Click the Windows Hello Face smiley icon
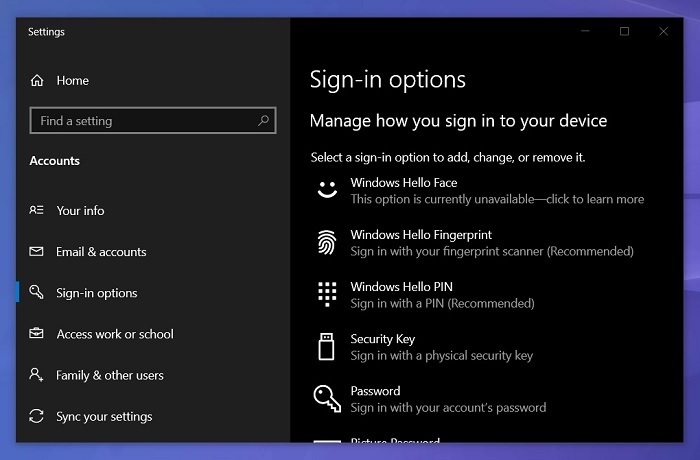 click(327, 189)
